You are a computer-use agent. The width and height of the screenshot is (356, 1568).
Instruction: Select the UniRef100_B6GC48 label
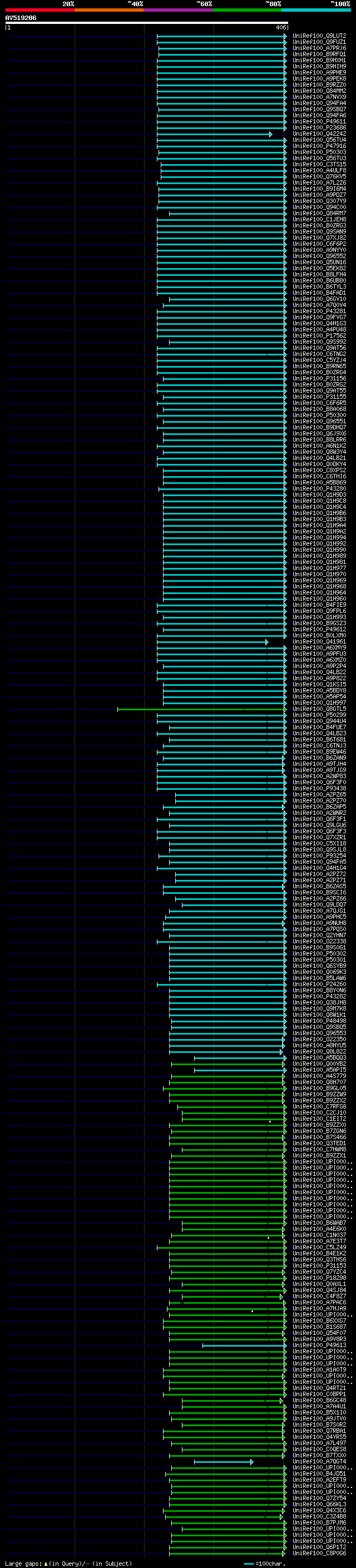(x=319, y=1400)
